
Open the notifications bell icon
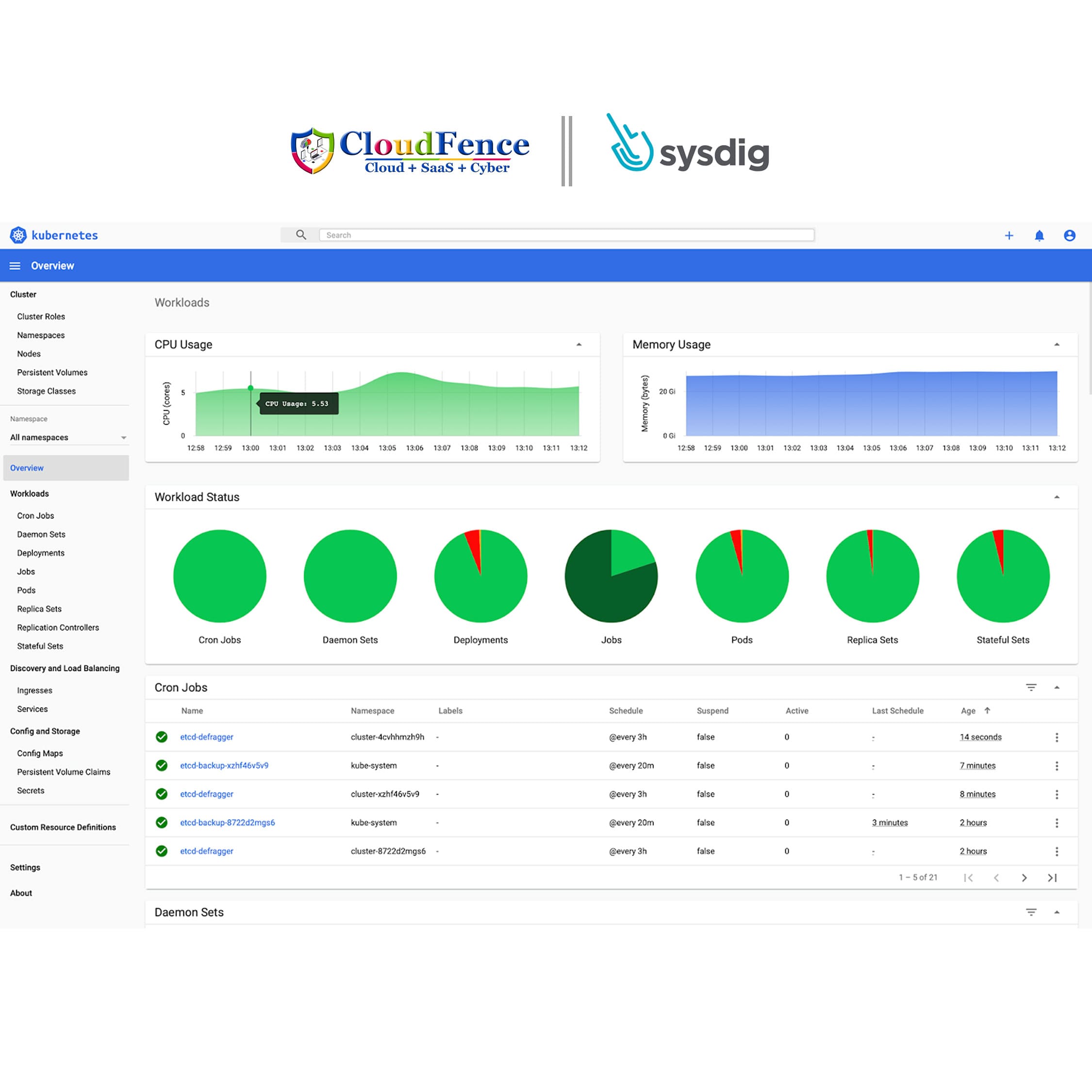pyautogui.click(x=1039, y=236)
